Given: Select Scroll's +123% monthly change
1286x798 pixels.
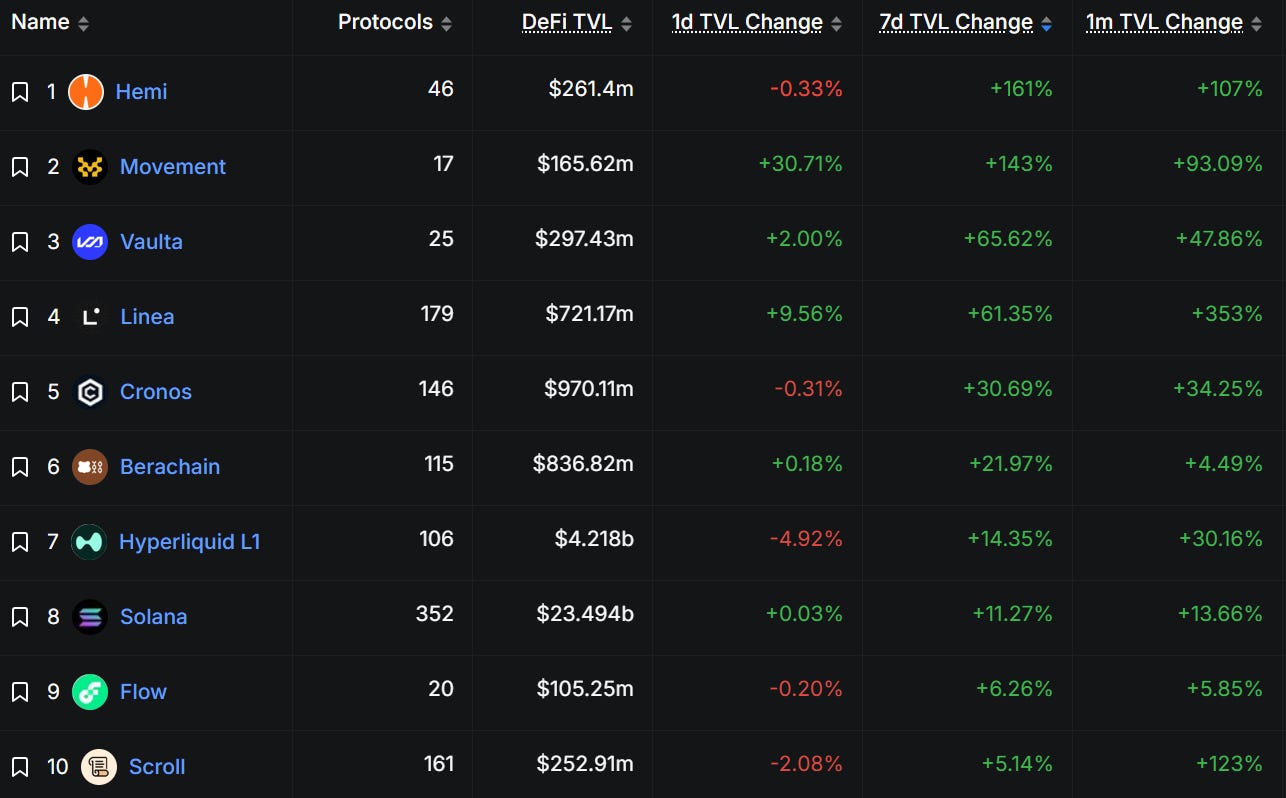Looking at the screenshot, I should click(1229, 764).
